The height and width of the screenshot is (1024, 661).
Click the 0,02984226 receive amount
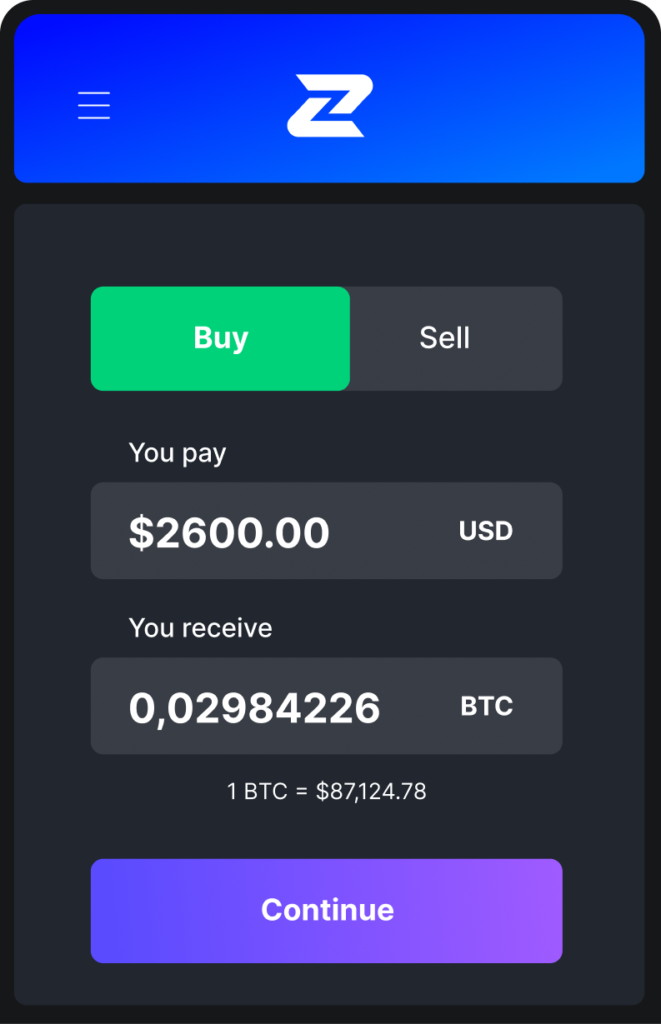[x=254, y=708]
